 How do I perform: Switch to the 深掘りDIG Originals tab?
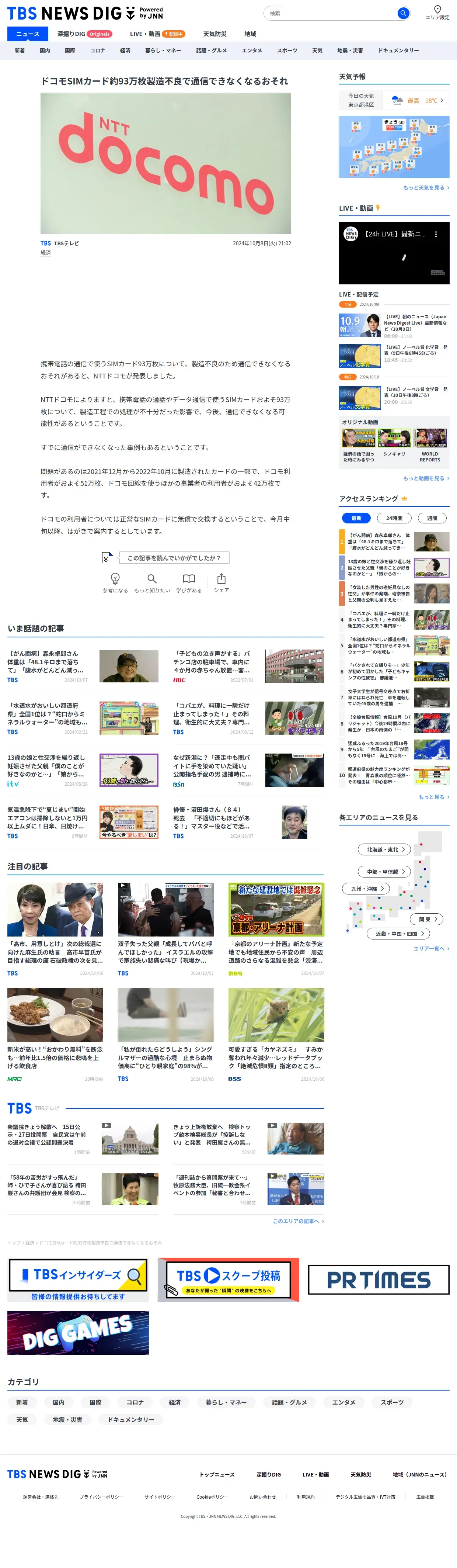pos(85,34)
